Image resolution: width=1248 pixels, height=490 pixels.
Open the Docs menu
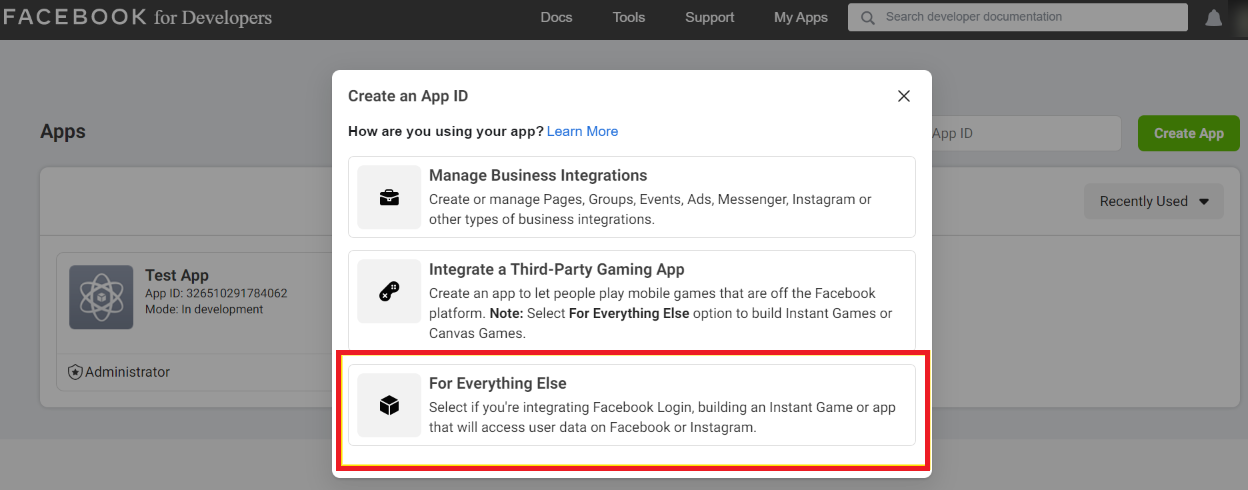click(x=557, y=17)
